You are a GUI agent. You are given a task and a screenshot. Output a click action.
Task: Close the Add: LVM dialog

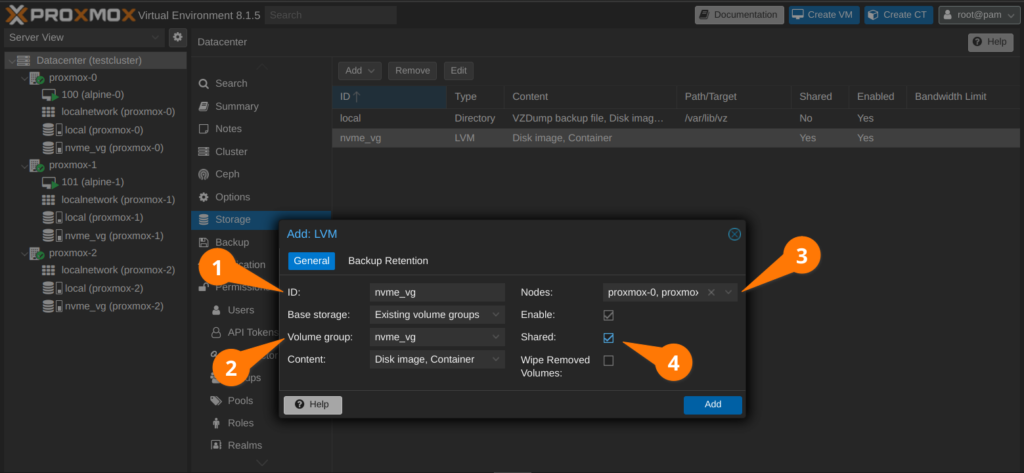pyautogui.click(x=734, y=234)
